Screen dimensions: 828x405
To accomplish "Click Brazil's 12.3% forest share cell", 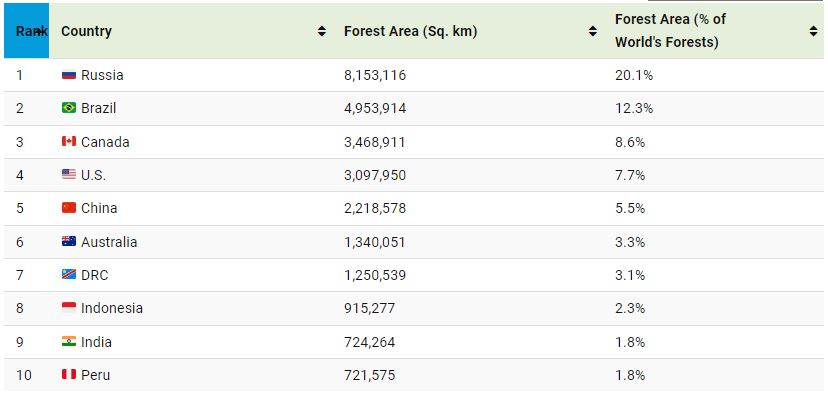I will click(634, 108).
